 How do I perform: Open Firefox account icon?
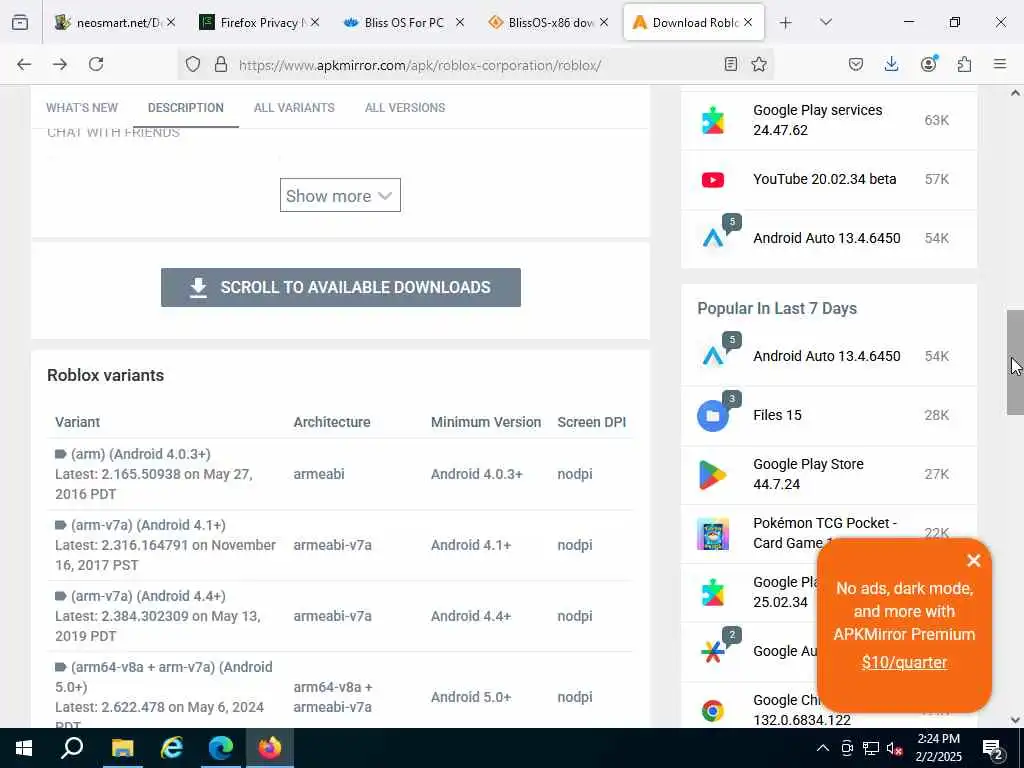[928, 64]
